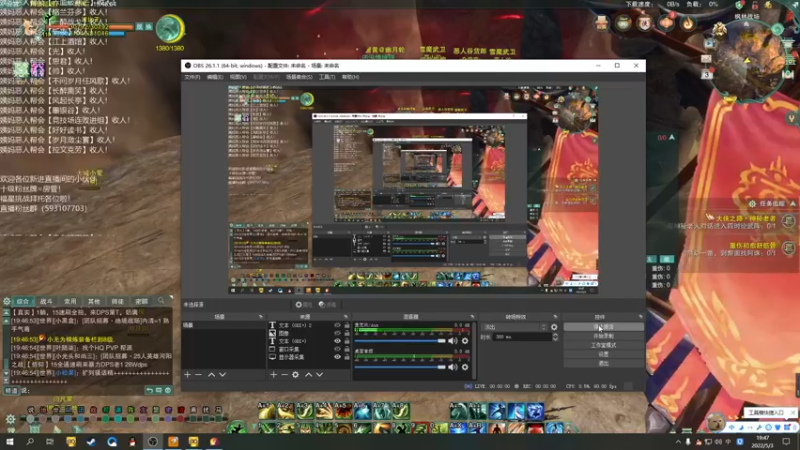The width and height of the screenshot is (800, 450).
Task: Mute the second mixer audio channel speaker
Action: click(x=453, y=367)
